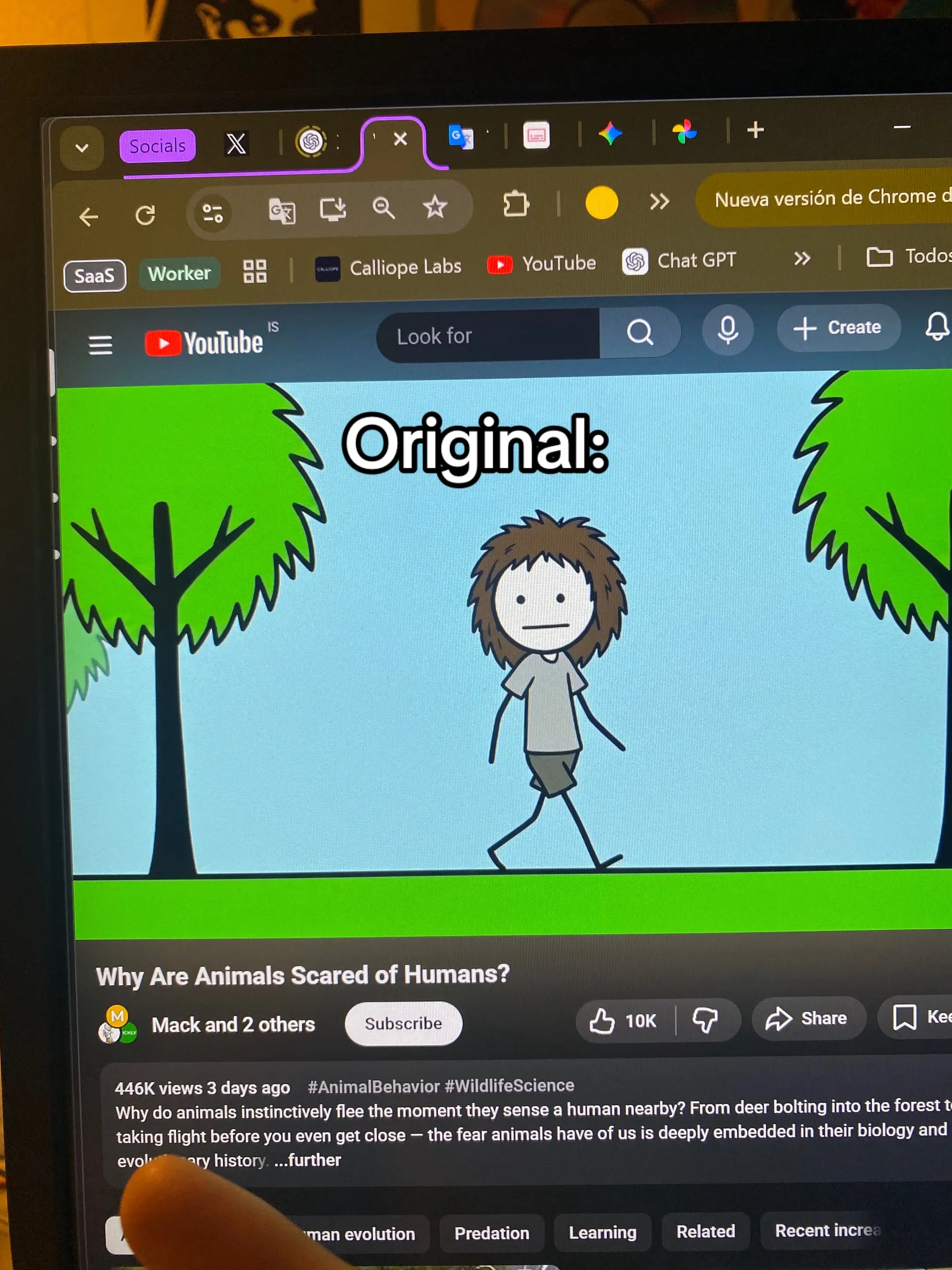Expand hidden toolbar items chevron
This screenshot has height=1270, width=952.
660,201
